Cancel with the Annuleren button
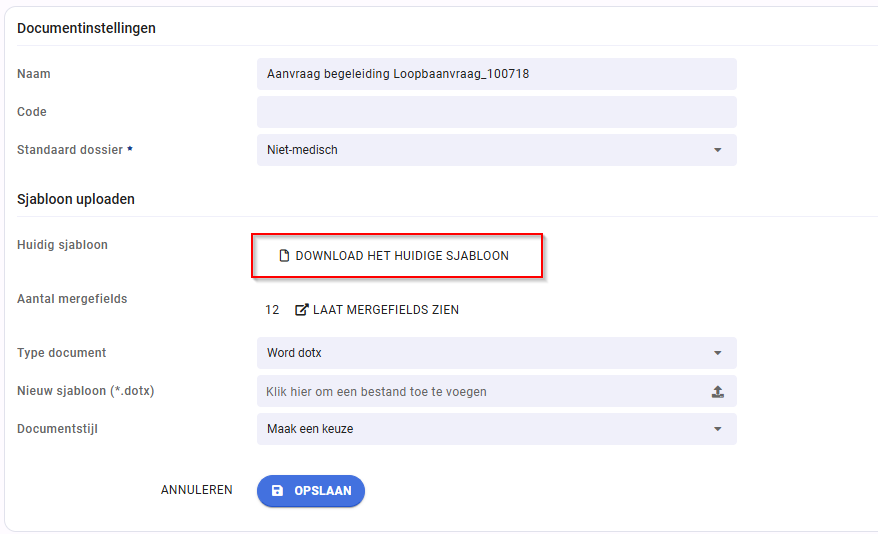This screenshot has height=534, width=878. (197, 490)
